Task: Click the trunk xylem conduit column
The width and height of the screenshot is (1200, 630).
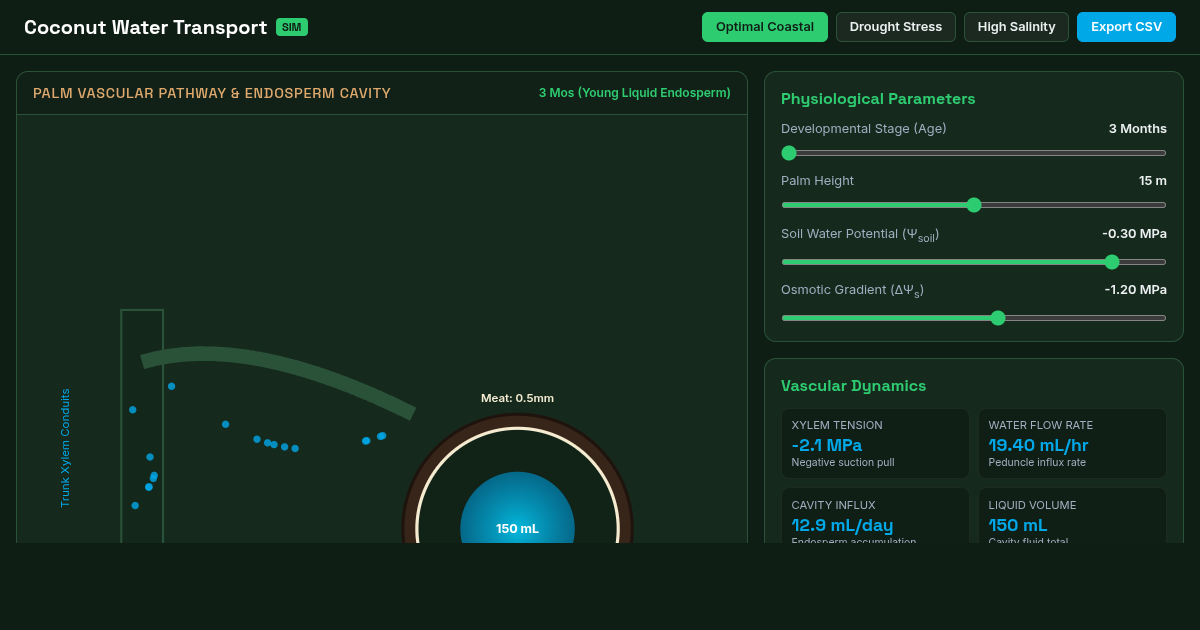Action: 142,427
